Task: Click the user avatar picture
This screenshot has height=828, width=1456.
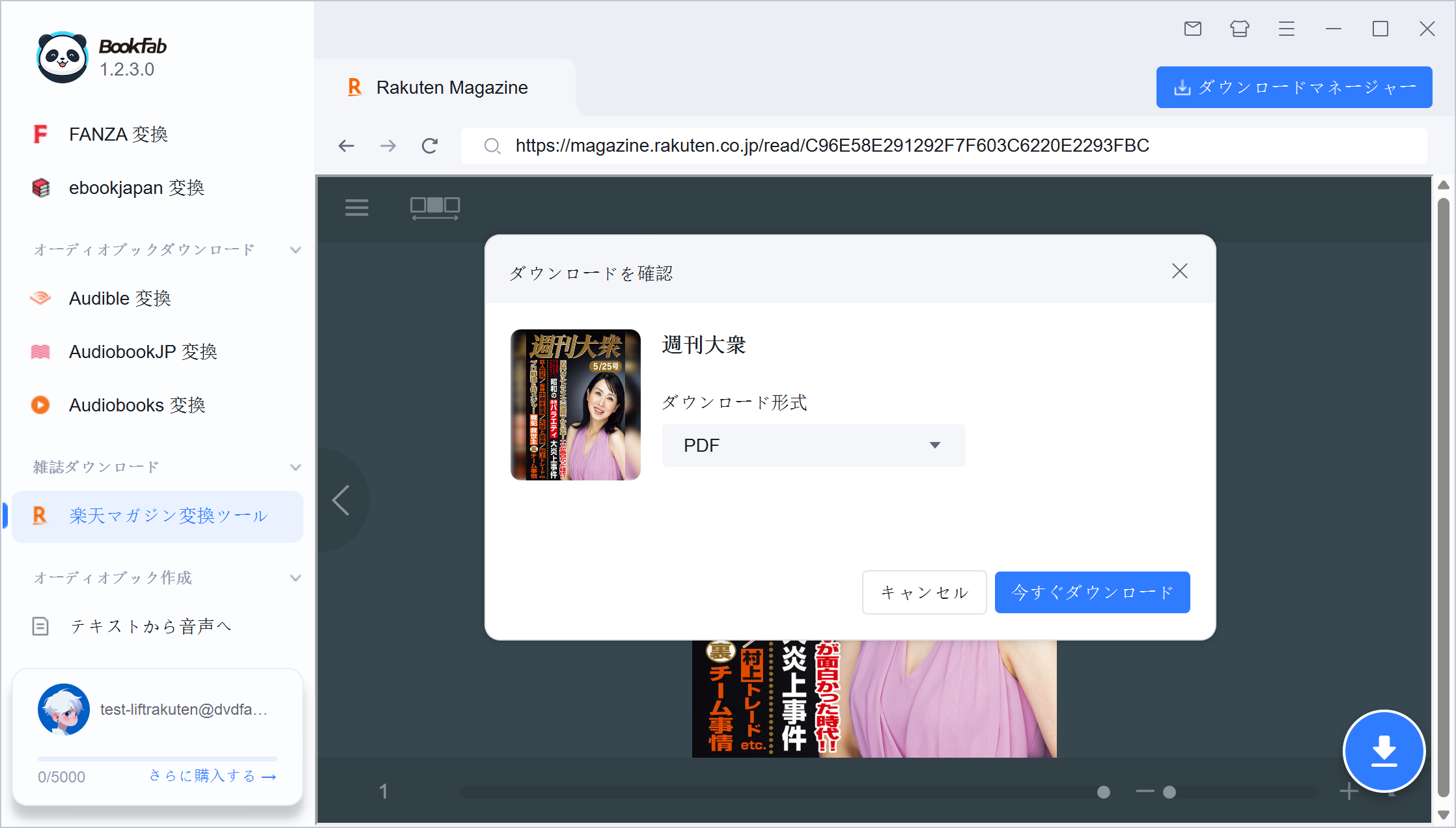Action: (64, 710)
